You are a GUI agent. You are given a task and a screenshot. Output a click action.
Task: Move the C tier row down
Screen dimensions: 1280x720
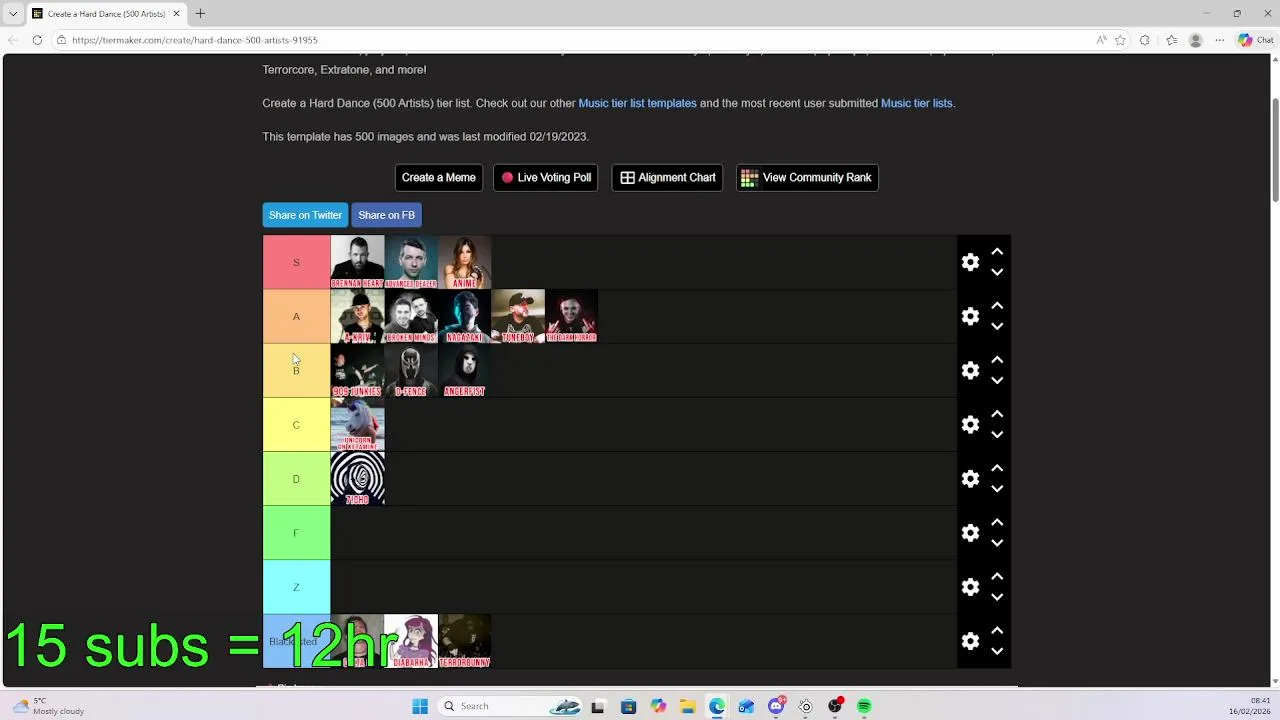997,434
